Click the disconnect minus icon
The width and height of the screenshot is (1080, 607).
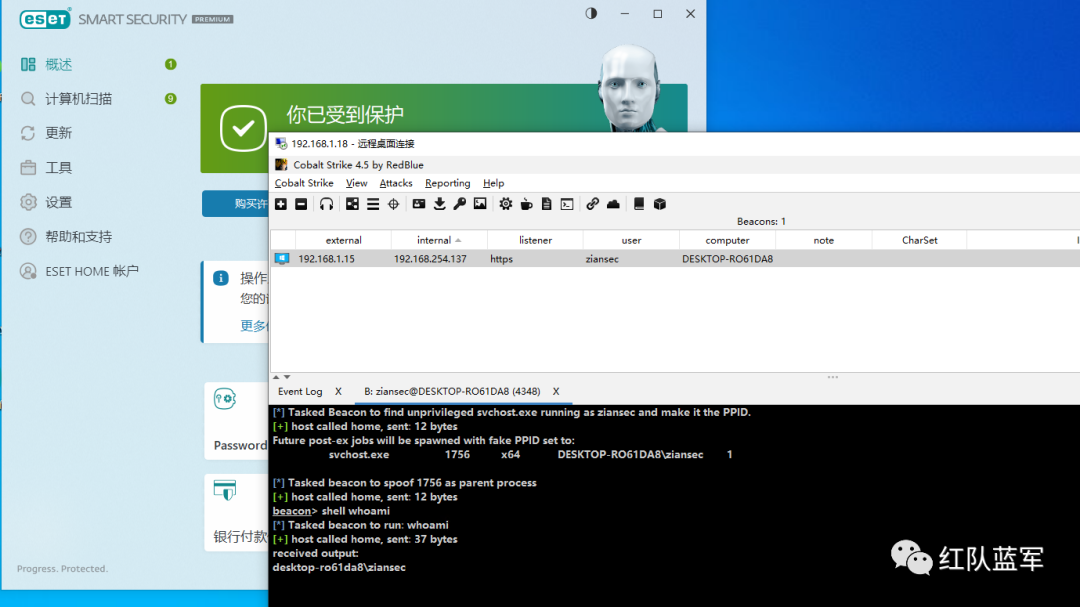(x=301, y=204)
